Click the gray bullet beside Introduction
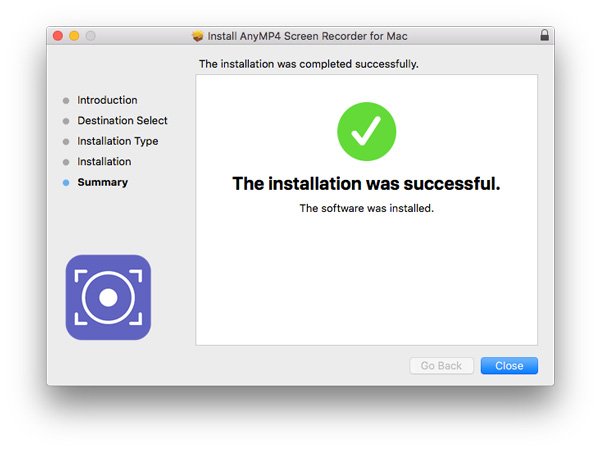The image size is (600, 451). [66, 101]
